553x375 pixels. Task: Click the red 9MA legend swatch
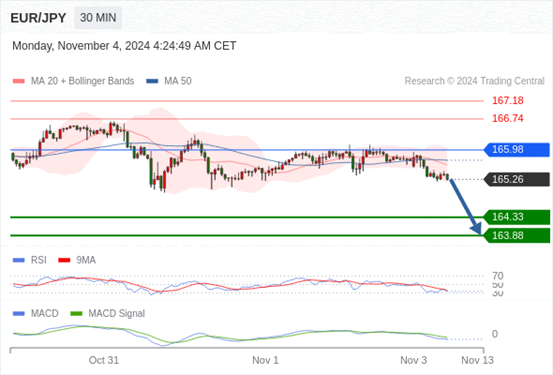64,260
